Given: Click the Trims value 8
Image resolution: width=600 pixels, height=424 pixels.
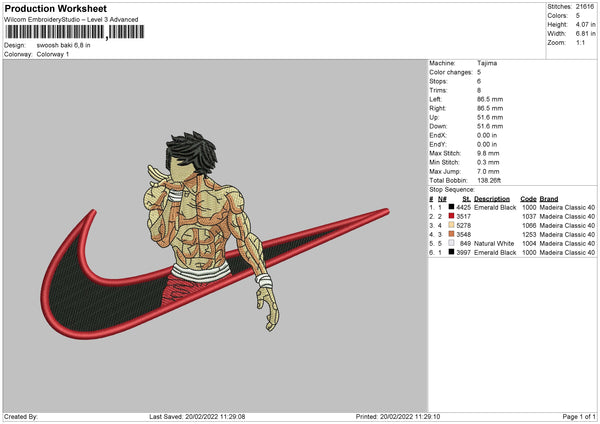Looking at the screenshot, I should point(479,90).
